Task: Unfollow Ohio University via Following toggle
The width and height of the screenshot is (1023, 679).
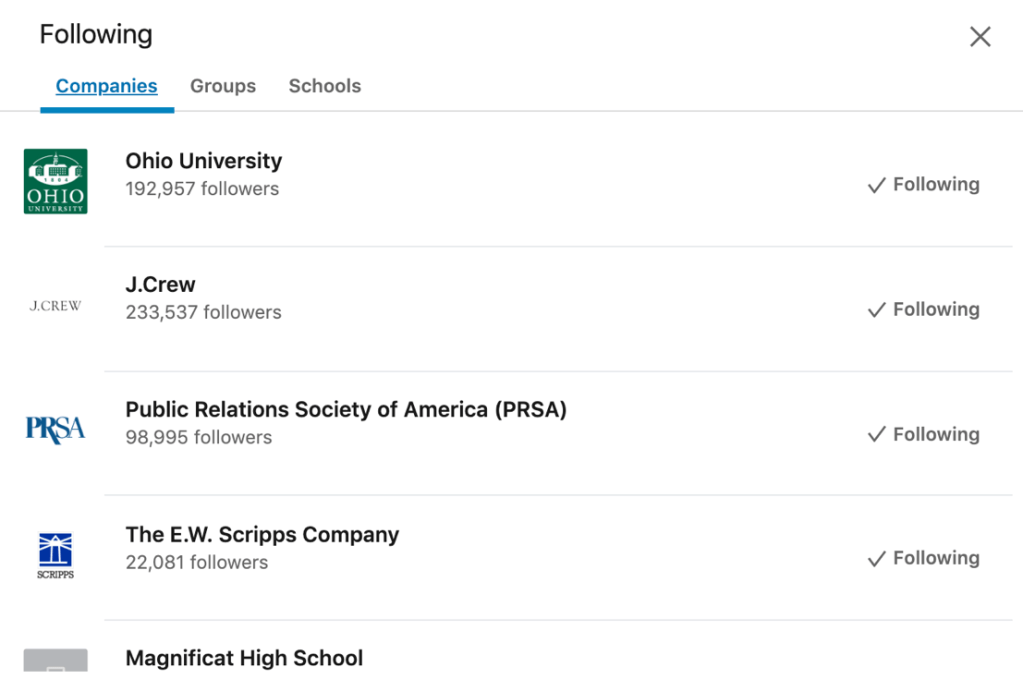Action: coord(923,185)
